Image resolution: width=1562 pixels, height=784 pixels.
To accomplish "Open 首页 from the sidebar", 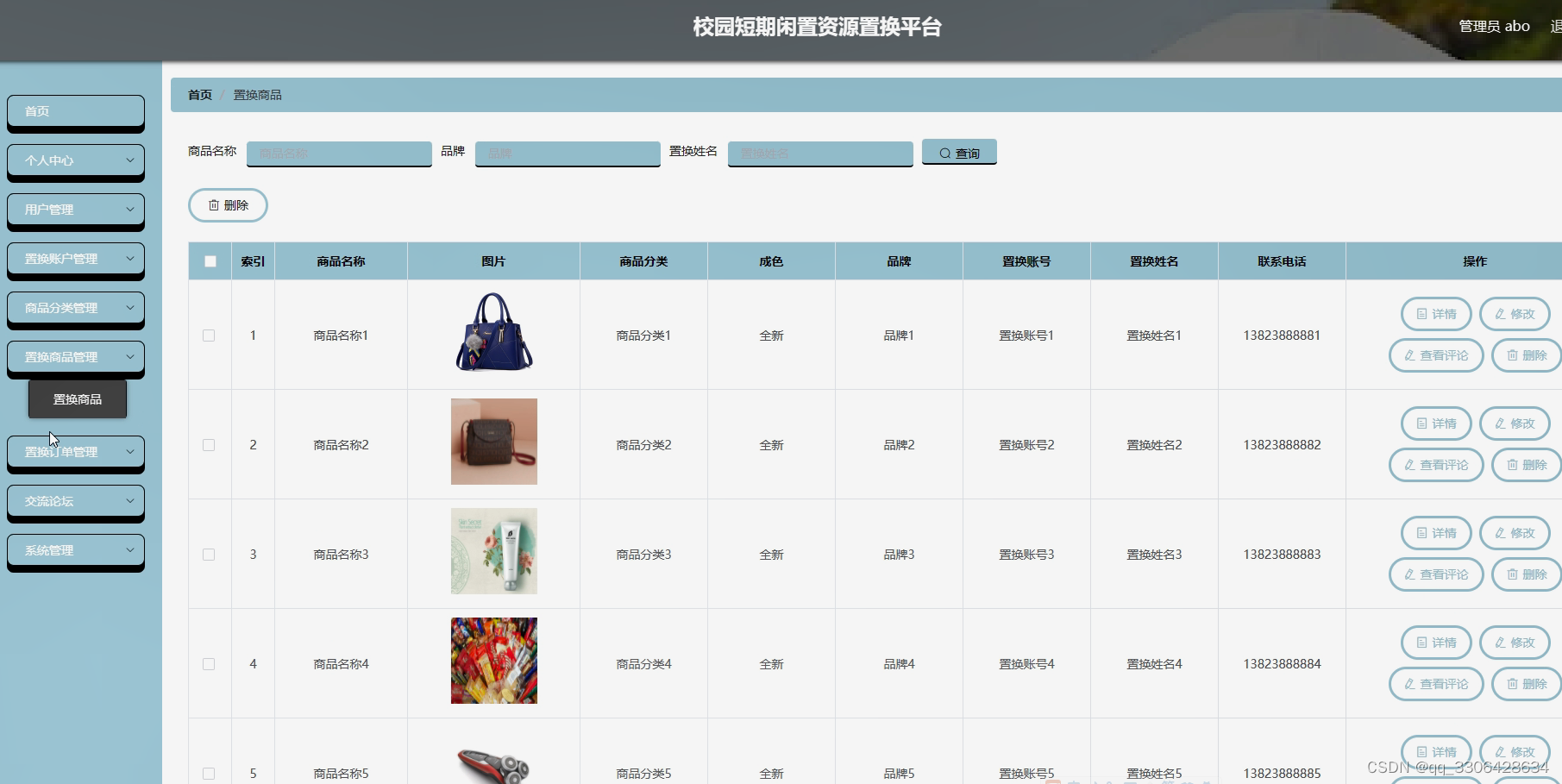I will (x=75, y=110).
